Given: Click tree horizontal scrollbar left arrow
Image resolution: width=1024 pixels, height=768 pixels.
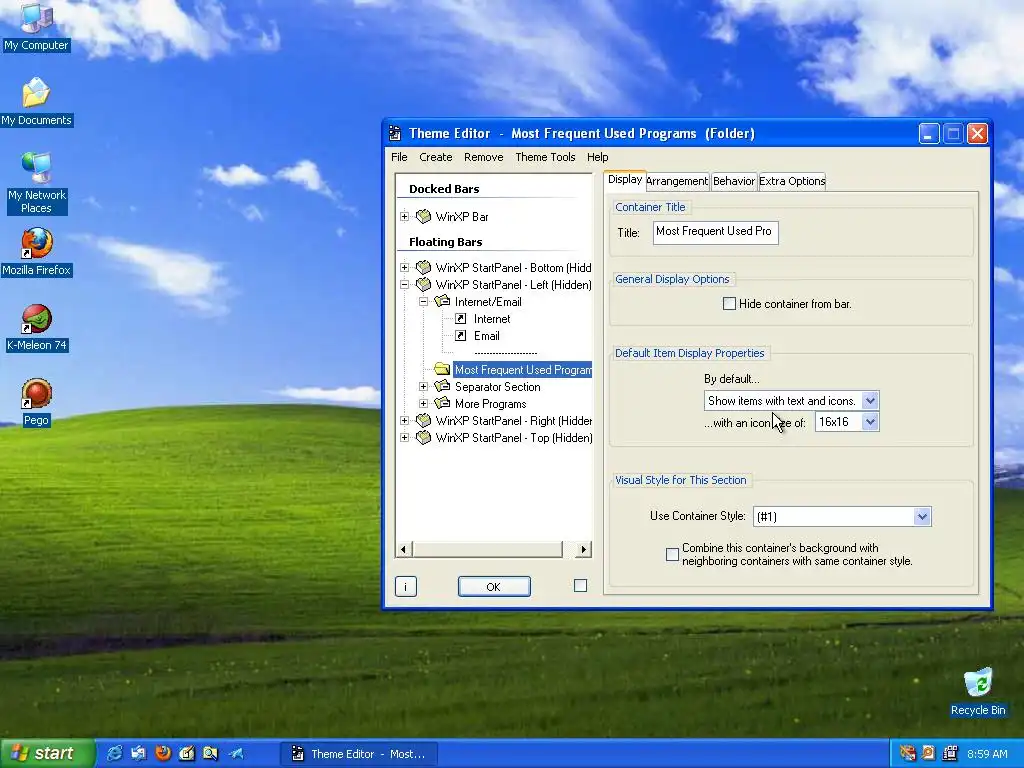Looking at the screenshot, I should click(x=404, y=549).
